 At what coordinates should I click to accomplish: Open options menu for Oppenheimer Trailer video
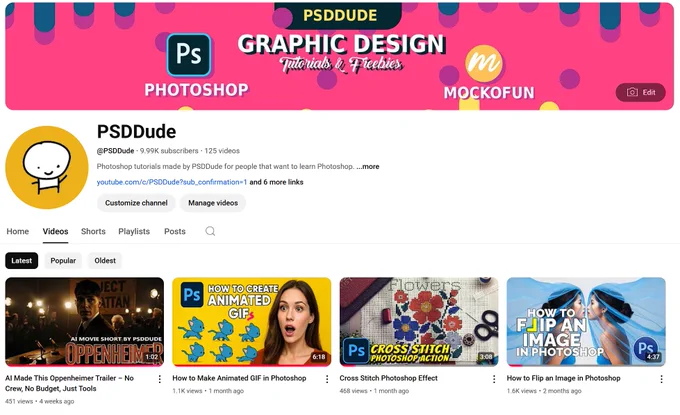click(x=160, y=379)
